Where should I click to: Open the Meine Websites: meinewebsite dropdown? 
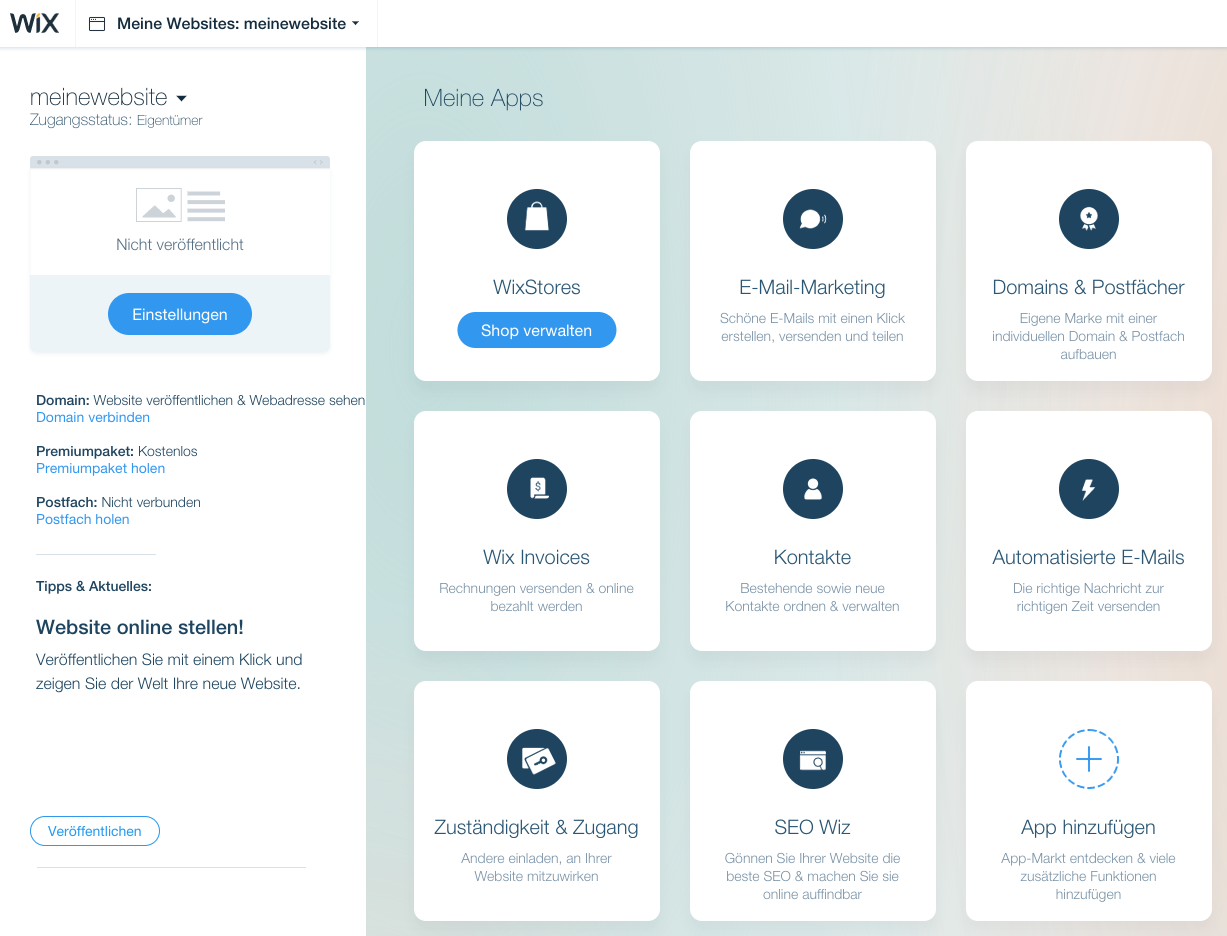click(238, 24)
